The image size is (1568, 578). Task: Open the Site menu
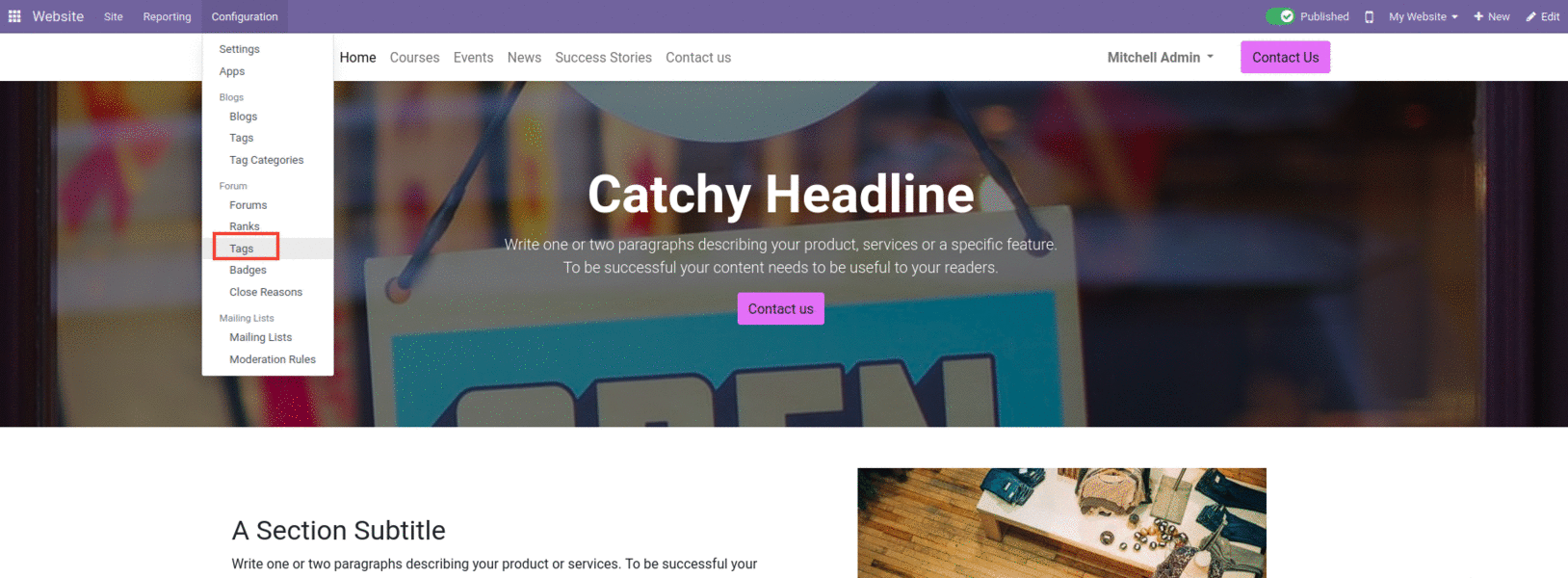pyautogui.click(x=114, y=16)
